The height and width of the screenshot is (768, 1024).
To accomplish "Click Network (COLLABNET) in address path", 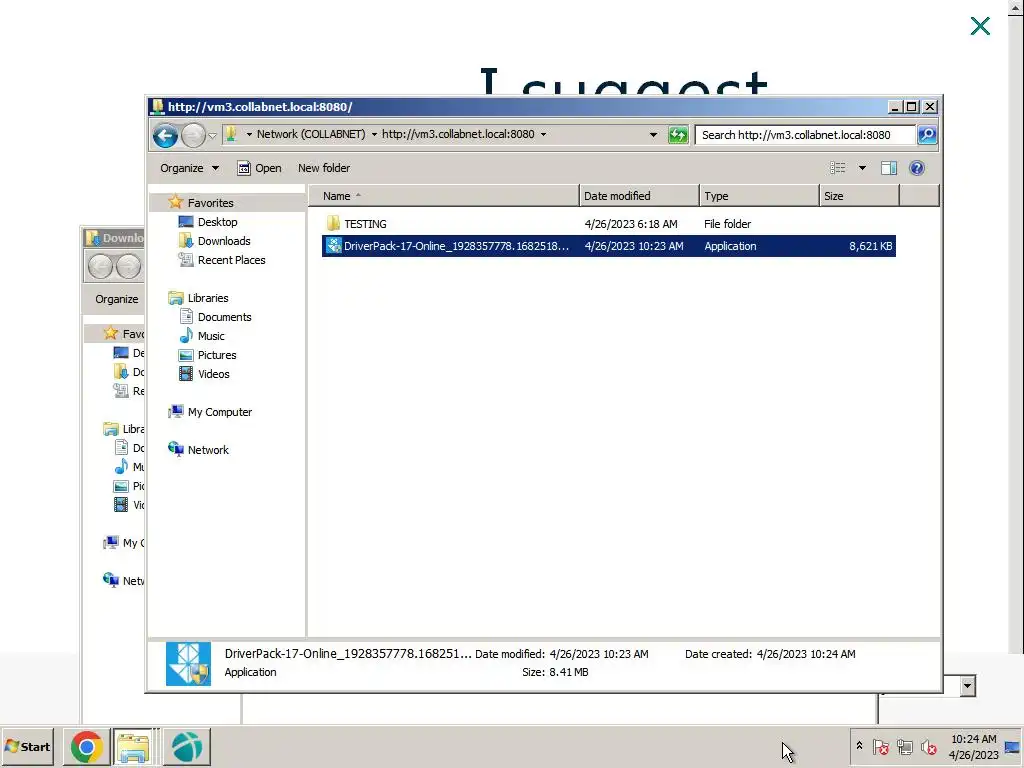I will point(311,134).
